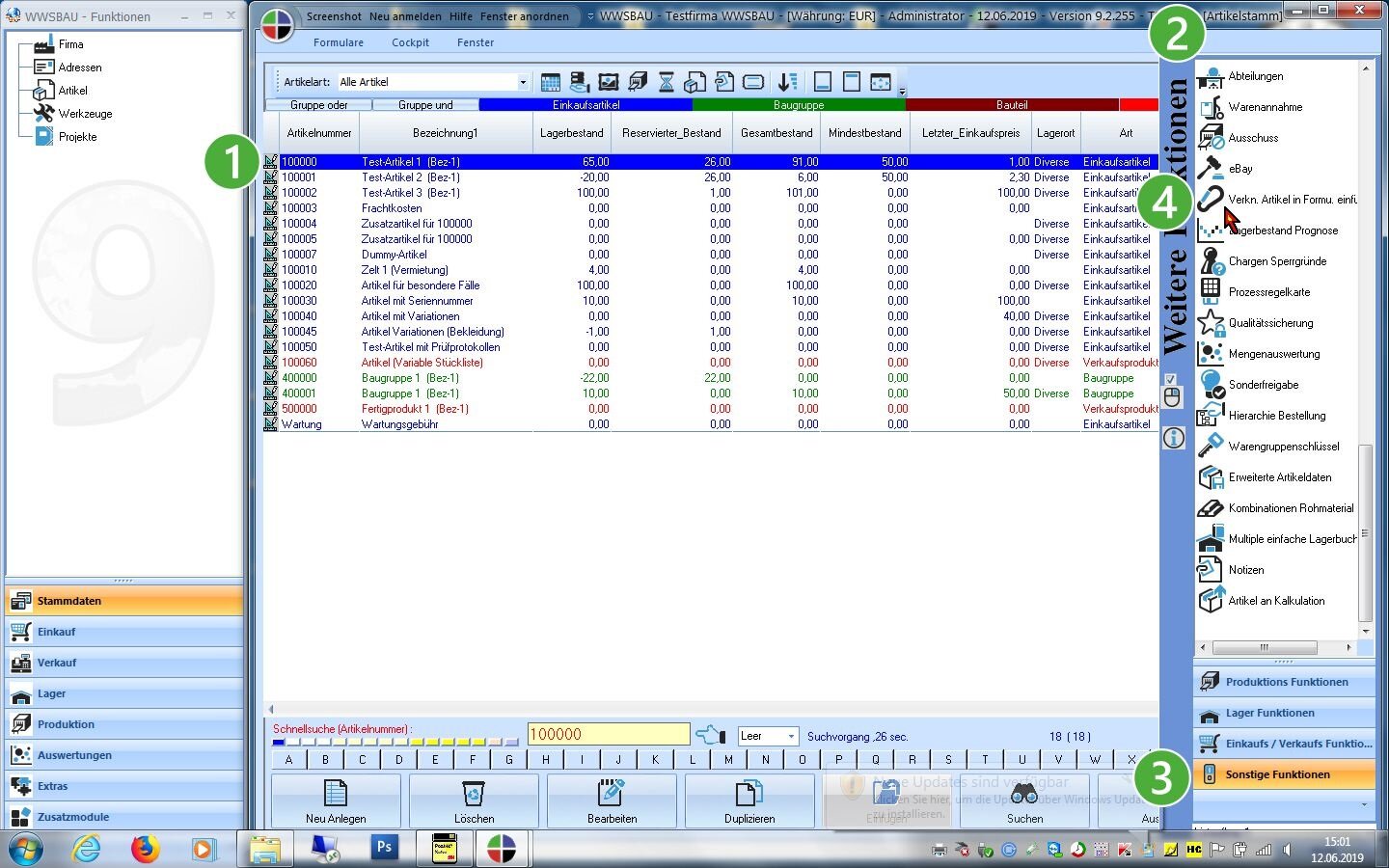Open Chargen Sperrgründe
The image size is (1389, 868).
click(x=1277, y=261)
